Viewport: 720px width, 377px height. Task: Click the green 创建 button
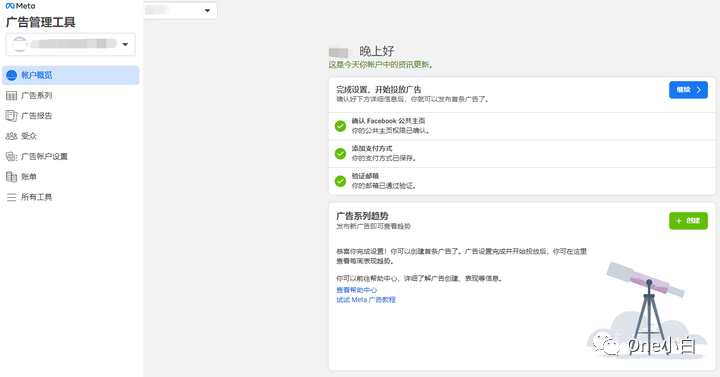(x=688, y=221)
